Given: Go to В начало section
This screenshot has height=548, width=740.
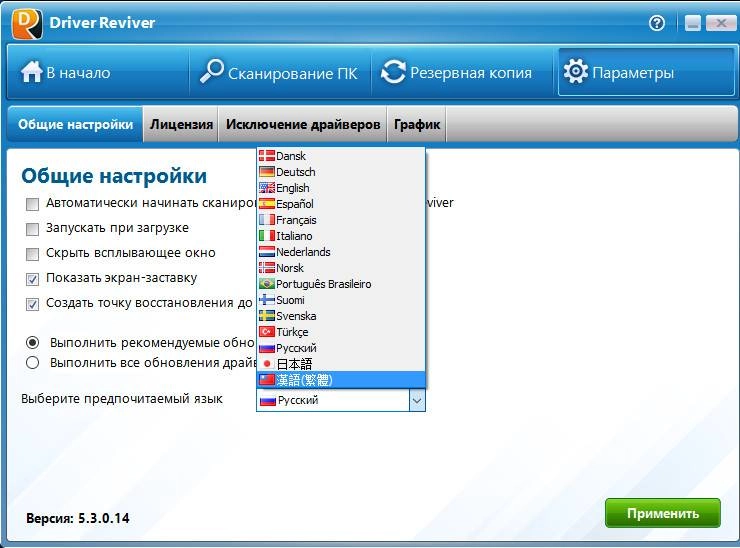Looking at the screenshot, I should tap(98, 72).
